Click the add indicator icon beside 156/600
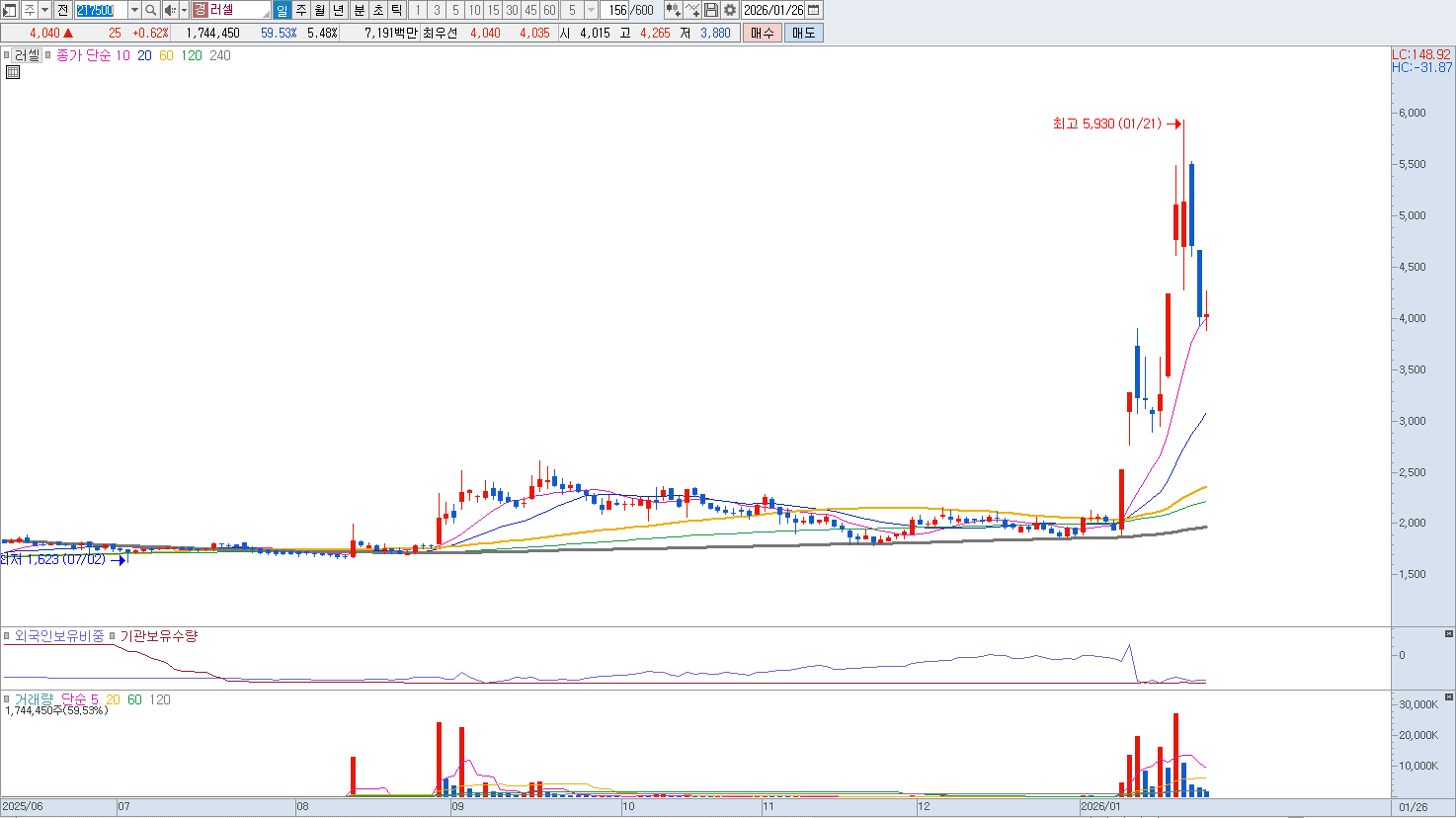1456x818 pixels. 674,10
